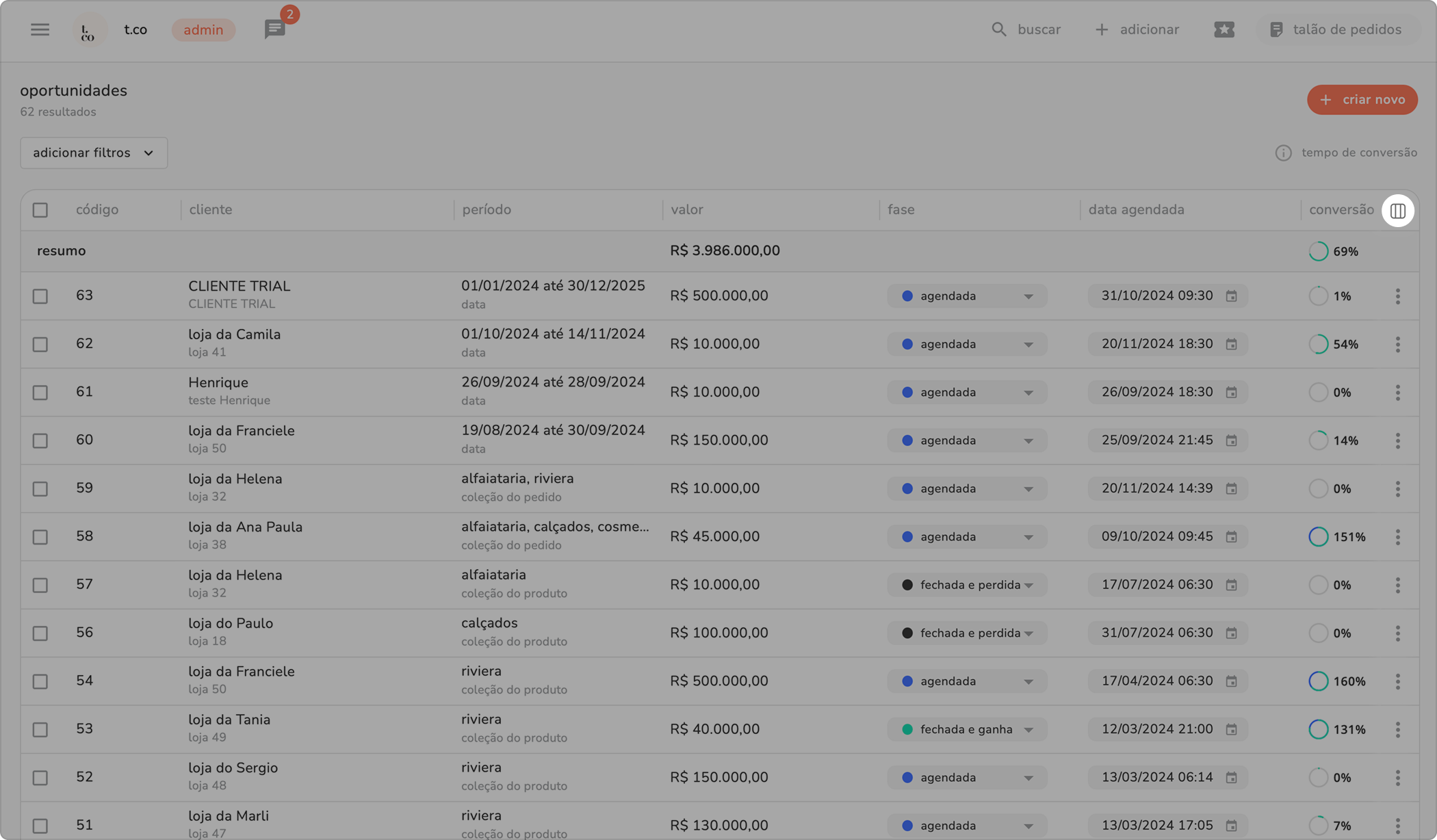Click the admin badge

(x=203, y=29)
